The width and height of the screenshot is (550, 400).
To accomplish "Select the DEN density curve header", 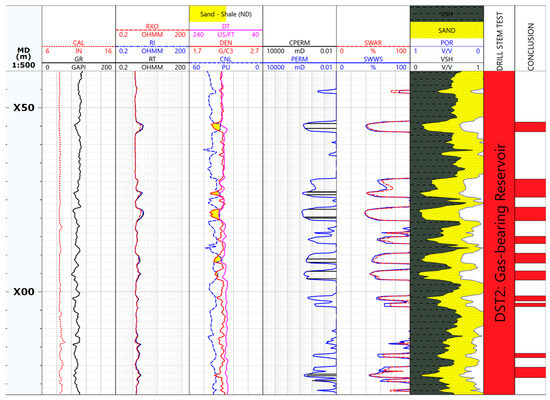I will coord(226,43).
